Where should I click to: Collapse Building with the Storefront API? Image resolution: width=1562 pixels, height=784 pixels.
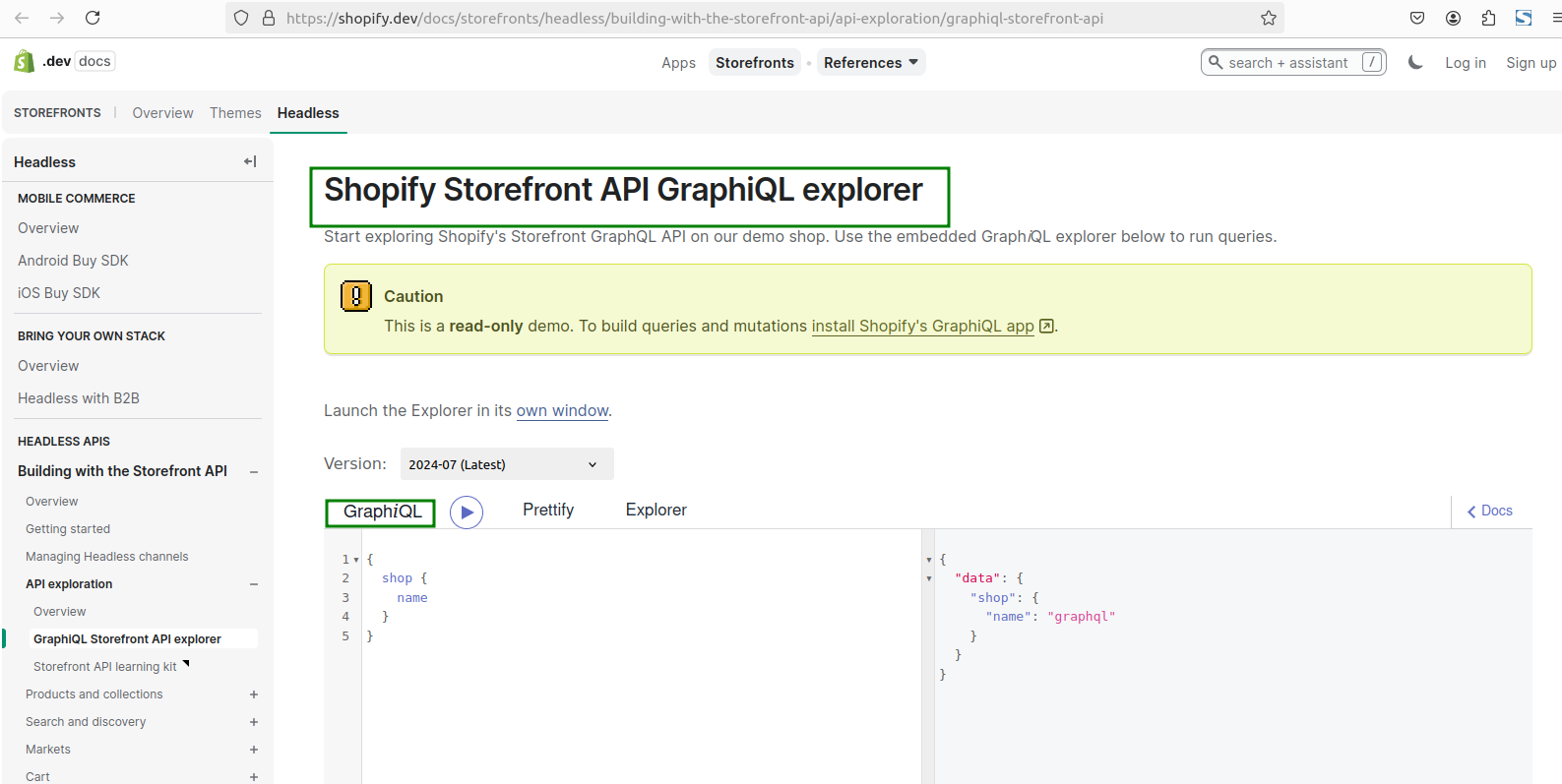tap(254, 472)
